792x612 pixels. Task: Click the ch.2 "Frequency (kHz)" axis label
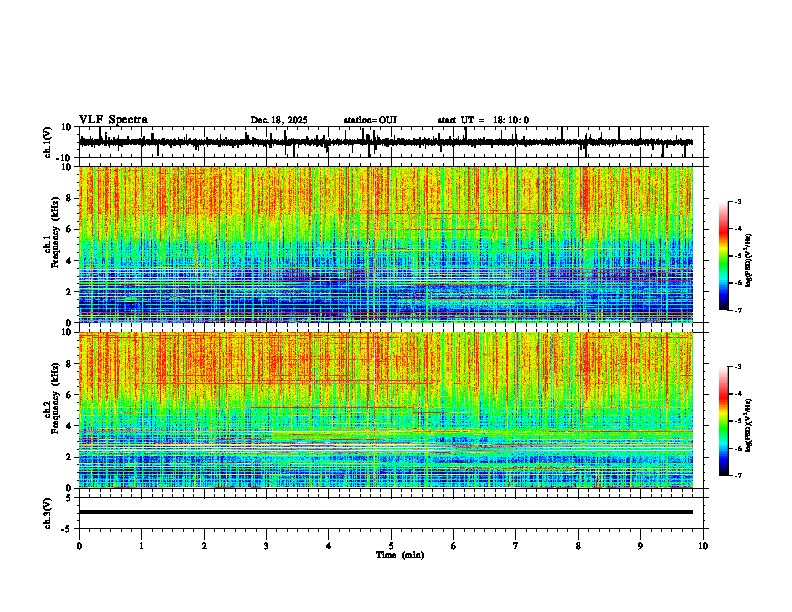pos(55,398)
